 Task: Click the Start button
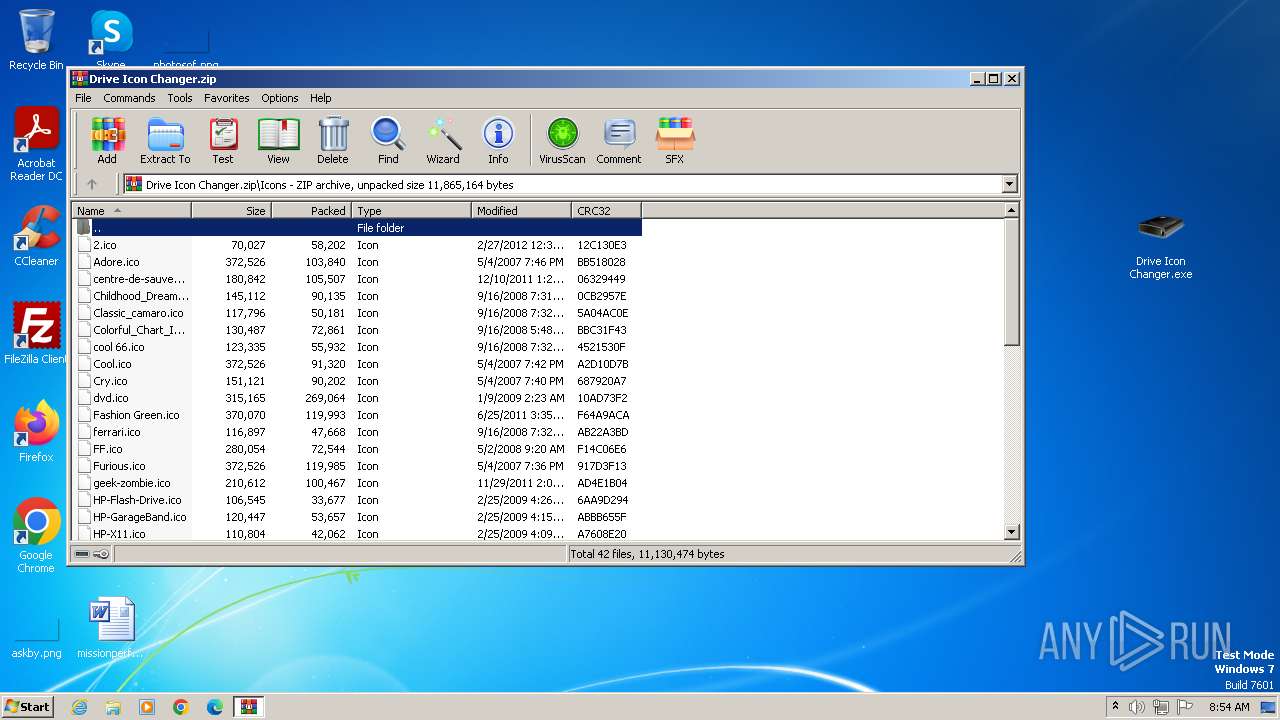coord(27,706)
